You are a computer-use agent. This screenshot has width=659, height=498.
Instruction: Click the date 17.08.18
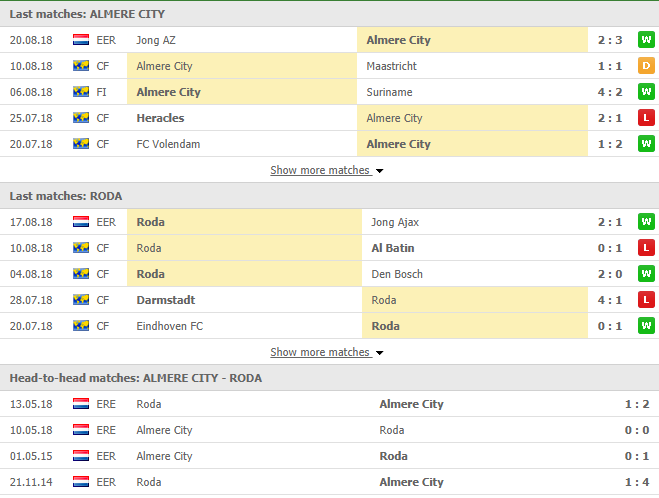pos(31,222)
